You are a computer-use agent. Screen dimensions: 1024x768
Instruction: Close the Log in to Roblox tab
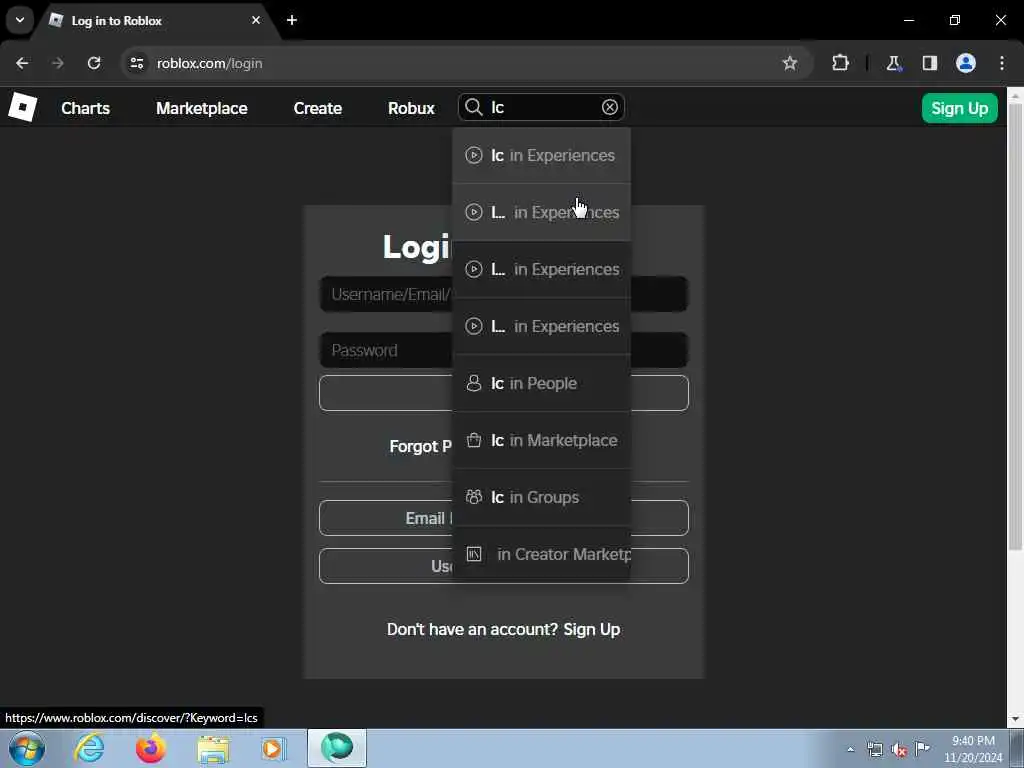point(256,20)
